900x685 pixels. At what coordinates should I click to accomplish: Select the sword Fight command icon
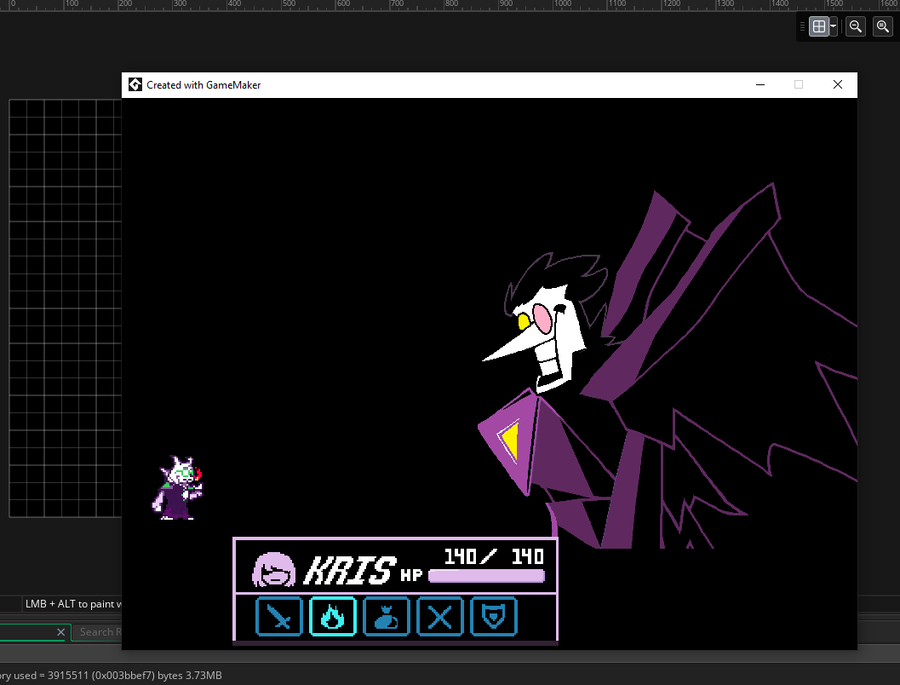click(x=279, y=617)
